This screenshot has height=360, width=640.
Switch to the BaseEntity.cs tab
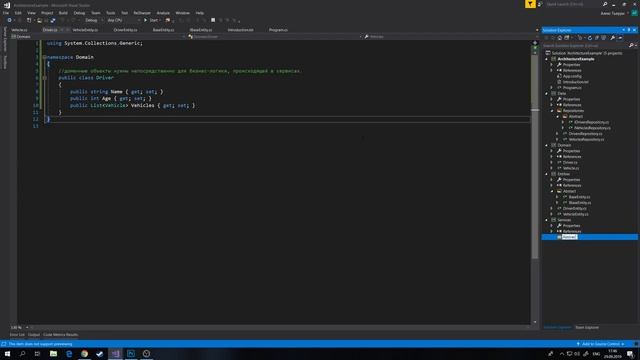point(163,30)
